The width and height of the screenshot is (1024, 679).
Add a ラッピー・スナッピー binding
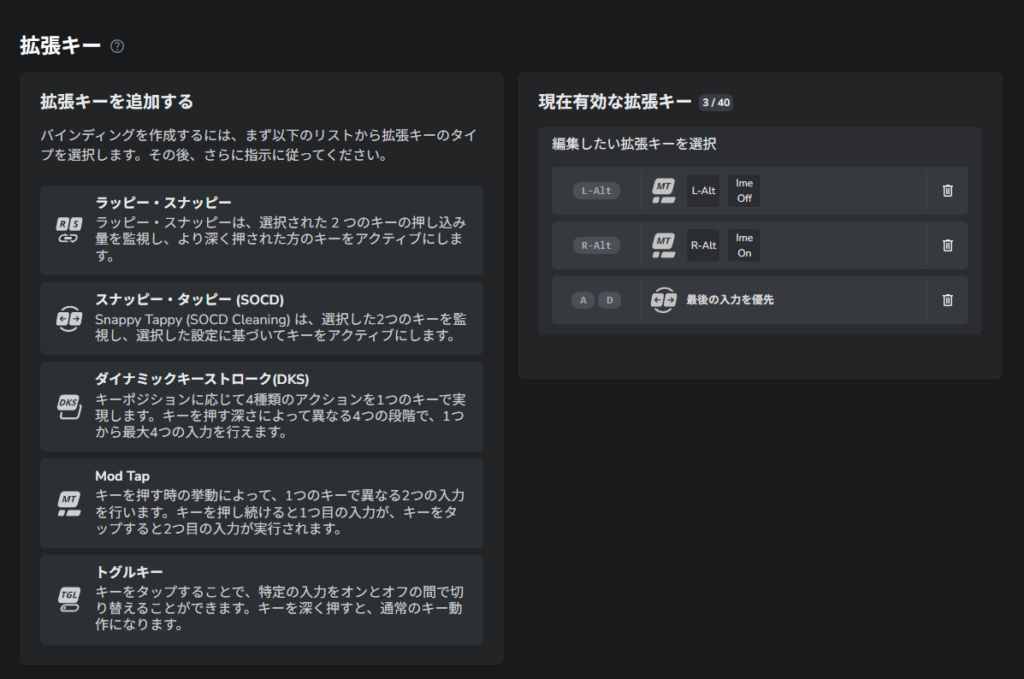(262, 229)
